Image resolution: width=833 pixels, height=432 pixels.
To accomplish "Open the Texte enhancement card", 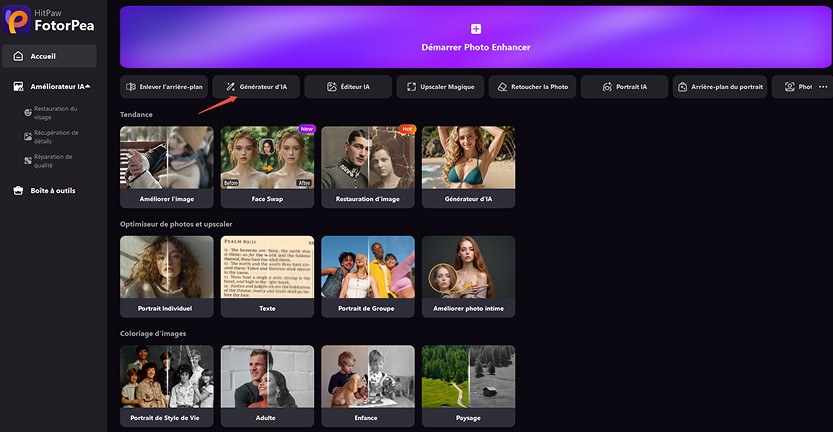I will (267, 277).
